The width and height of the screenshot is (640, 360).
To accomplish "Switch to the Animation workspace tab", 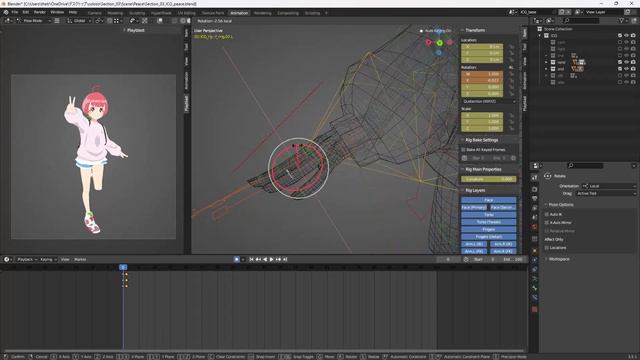I will [239, 13].
